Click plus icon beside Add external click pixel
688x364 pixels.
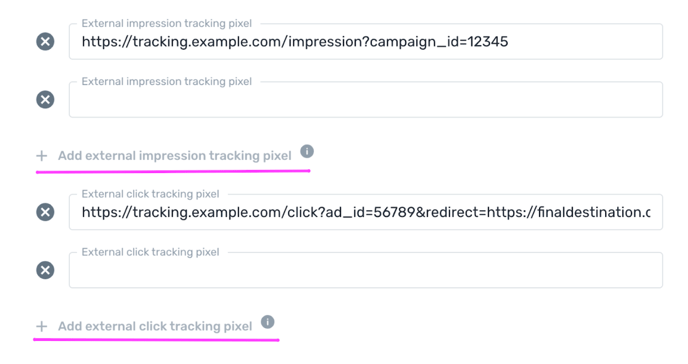42,326
